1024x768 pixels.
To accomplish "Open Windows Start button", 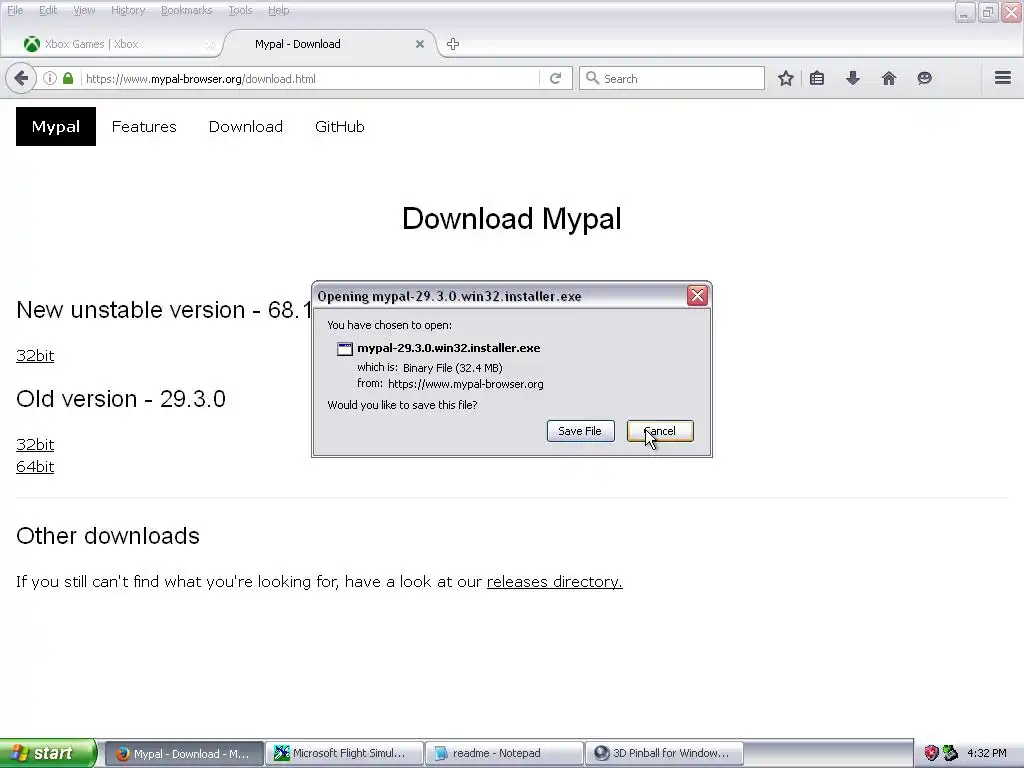I will pyautogui.click(x=48, y=753).
